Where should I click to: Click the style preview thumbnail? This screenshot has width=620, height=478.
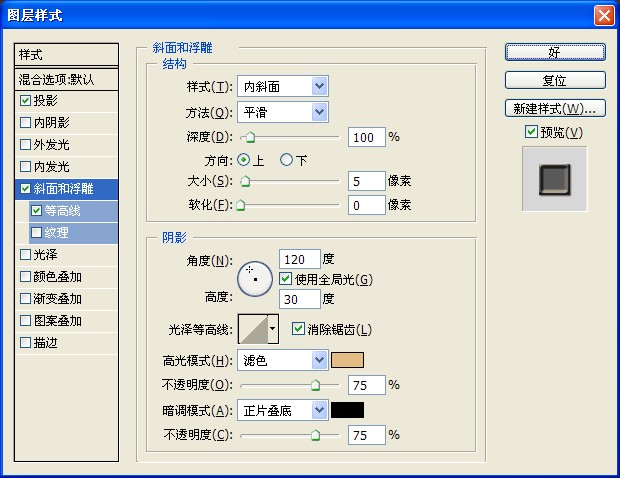(553, 180)
